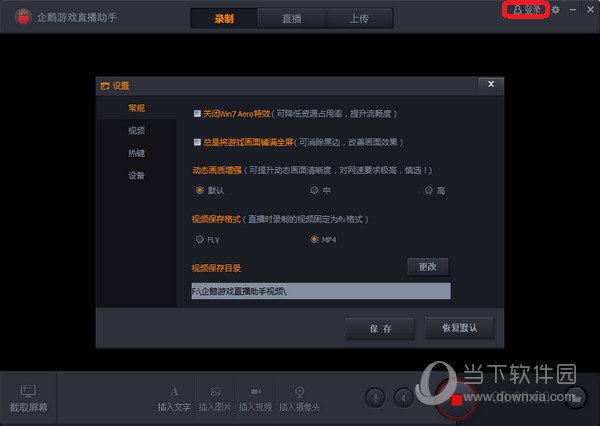Tick 总是将游戏画面铺满全屏 checkbox
Image resolution: width=600 pixels, height=426 pixels.
coord(197,142)
